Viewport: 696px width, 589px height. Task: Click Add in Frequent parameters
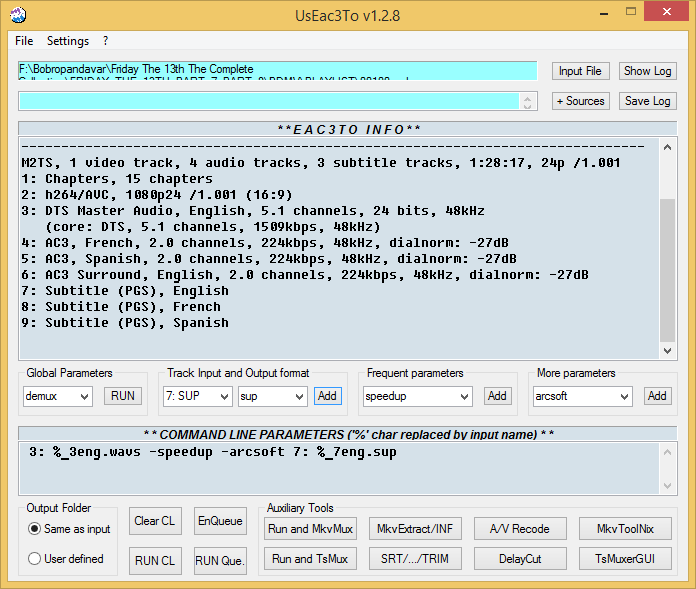click(497, 396)
